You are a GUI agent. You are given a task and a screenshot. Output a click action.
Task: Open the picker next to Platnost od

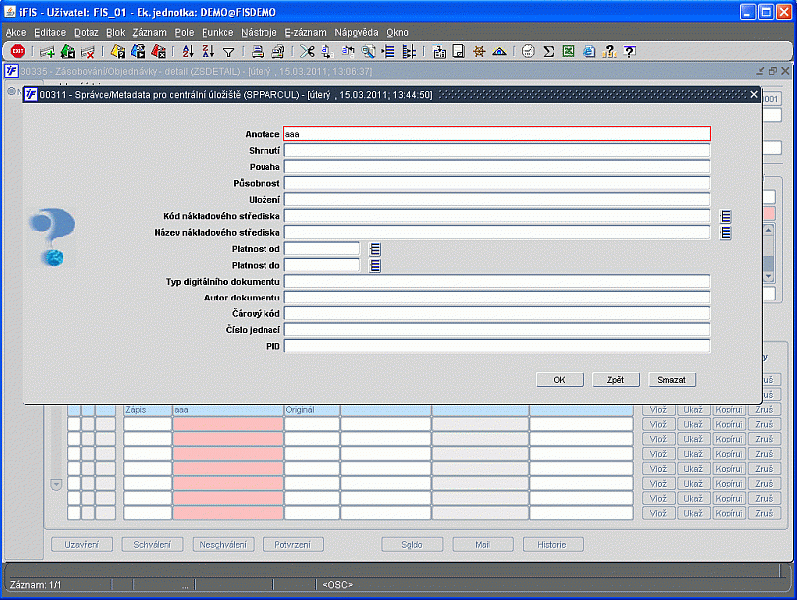(x=375, y=249)
